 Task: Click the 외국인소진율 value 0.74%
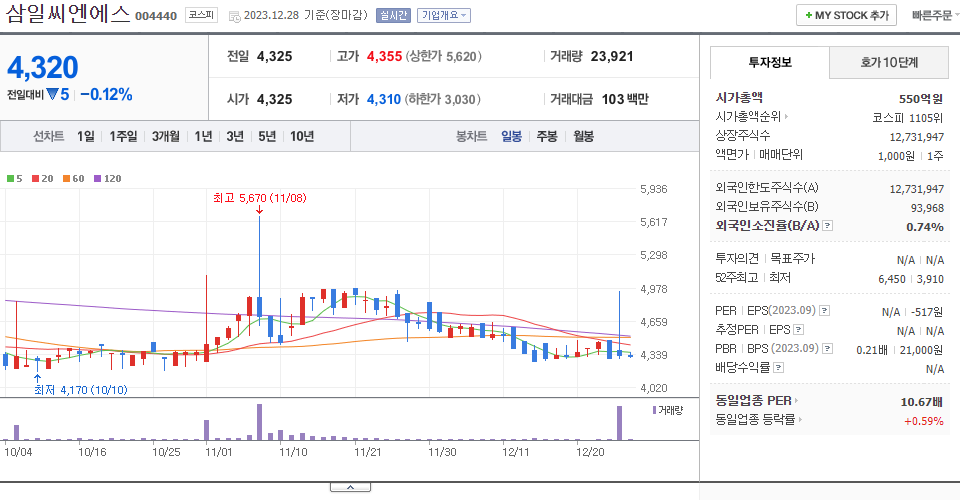tap(924, 227)
